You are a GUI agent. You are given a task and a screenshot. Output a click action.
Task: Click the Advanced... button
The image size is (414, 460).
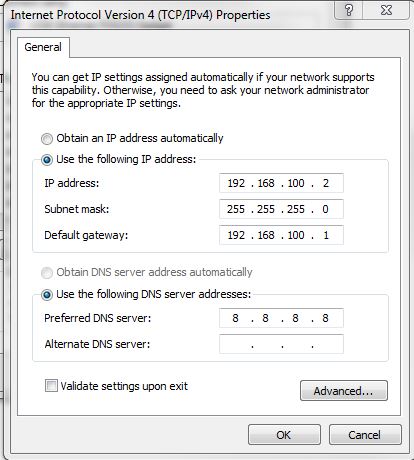click(x=344, y=390)
